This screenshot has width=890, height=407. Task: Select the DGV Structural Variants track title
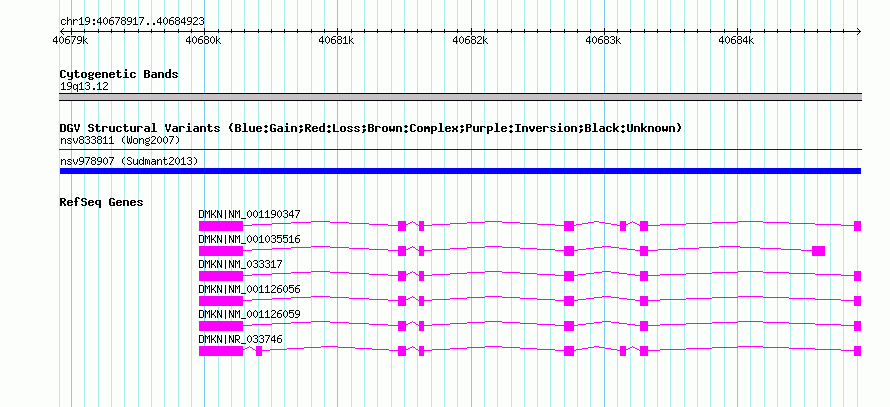371,128
